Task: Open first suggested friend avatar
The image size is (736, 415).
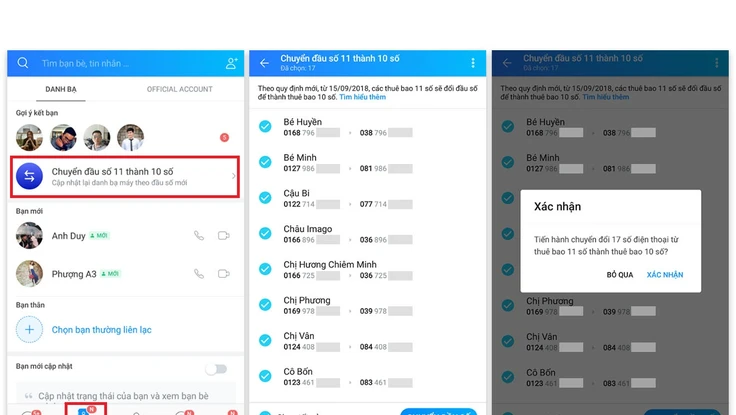Action: pyautogui.click(x=29, y=138)
